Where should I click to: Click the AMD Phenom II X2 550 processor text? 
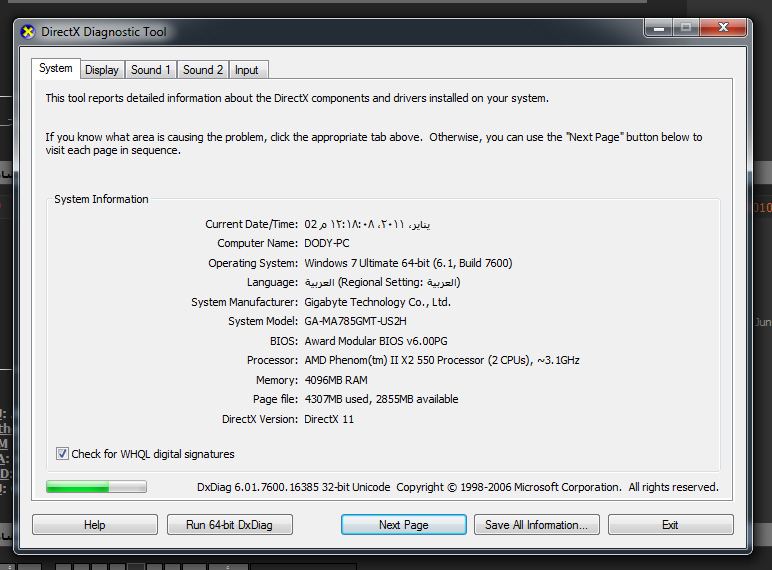click(442, 360)
